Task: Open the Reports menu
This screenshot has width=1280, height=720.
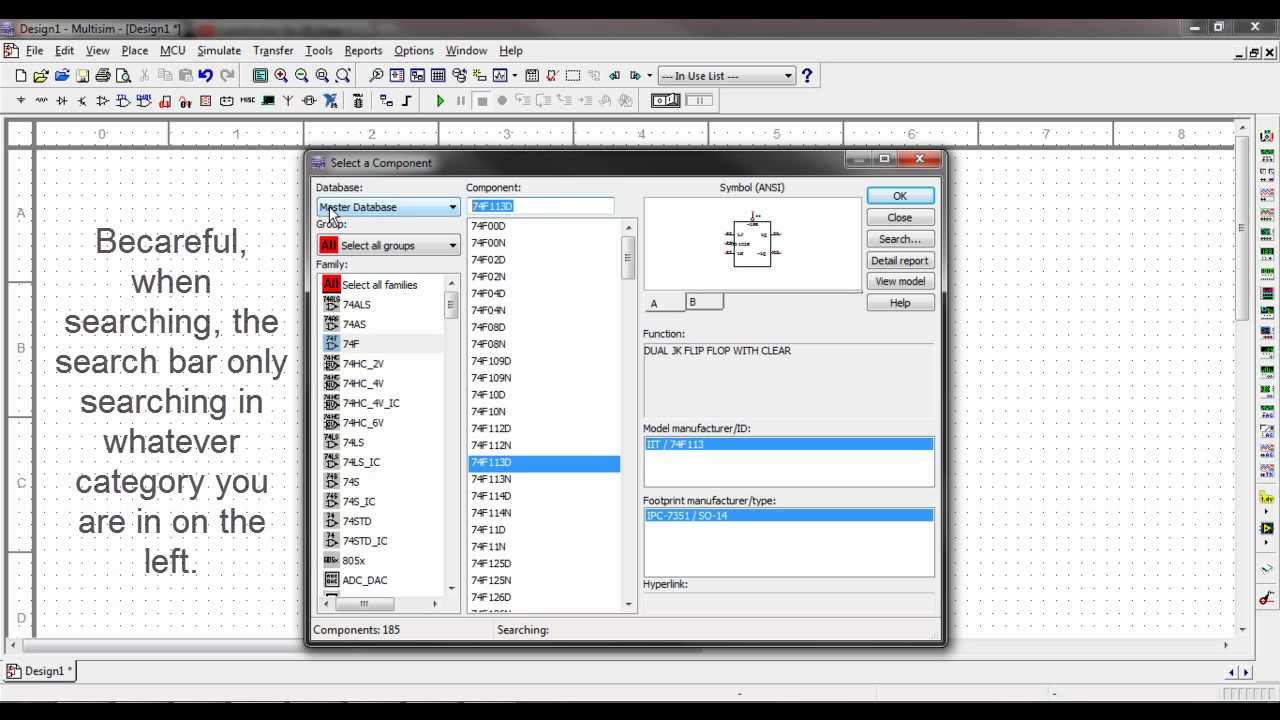Action: (x=363, y=50)
